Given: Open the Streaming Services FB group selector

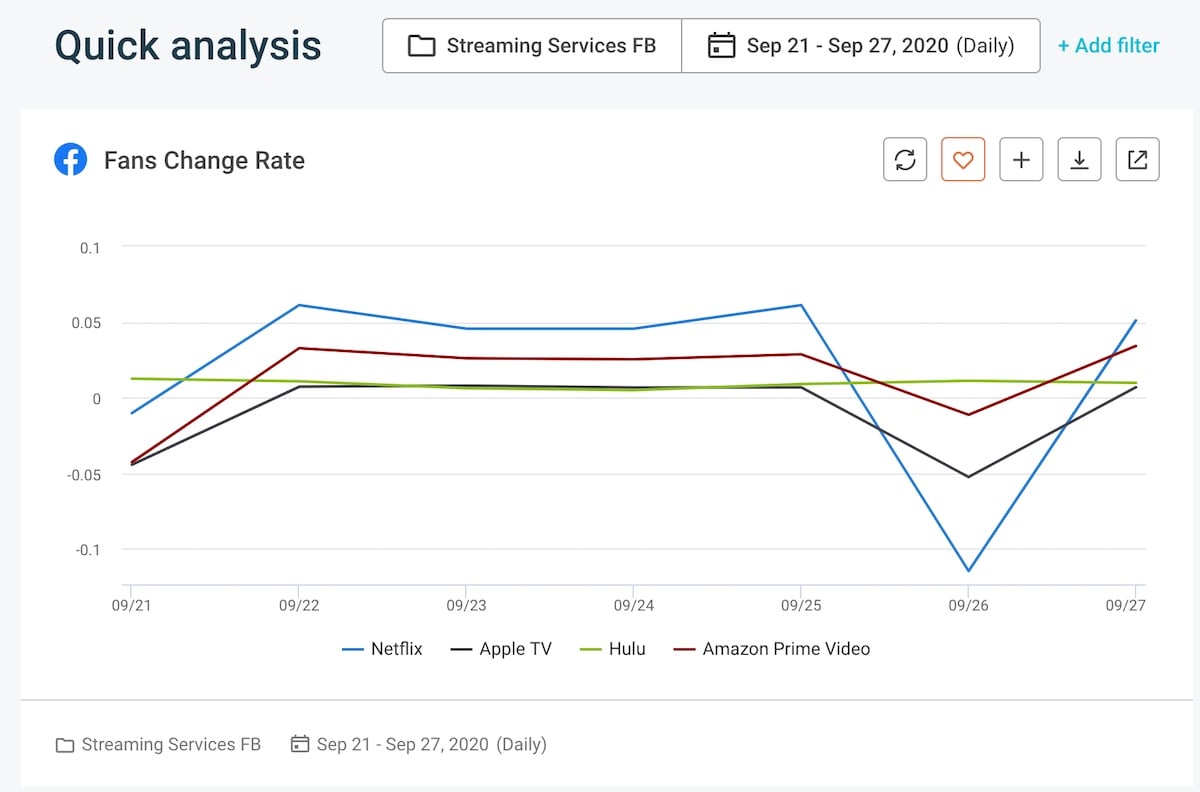Looking at the screenshot, I should point(532,46).
